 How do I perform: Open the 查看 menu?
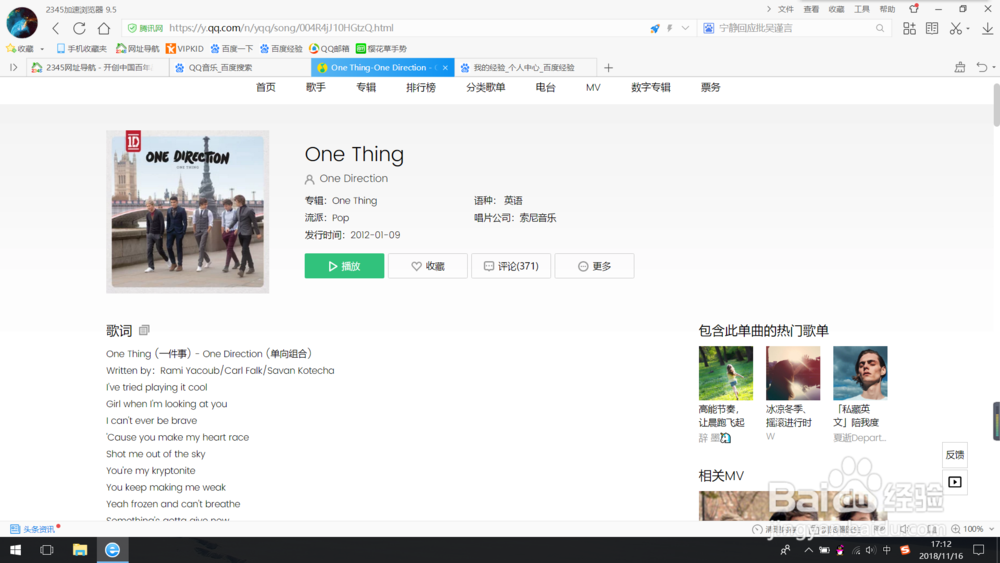(811, 9)
